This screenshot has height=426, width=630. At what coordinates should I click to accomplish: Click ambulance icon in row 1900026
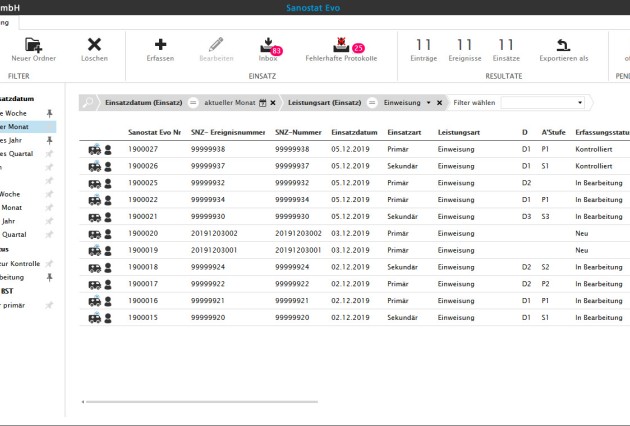[x=95, y=166]
